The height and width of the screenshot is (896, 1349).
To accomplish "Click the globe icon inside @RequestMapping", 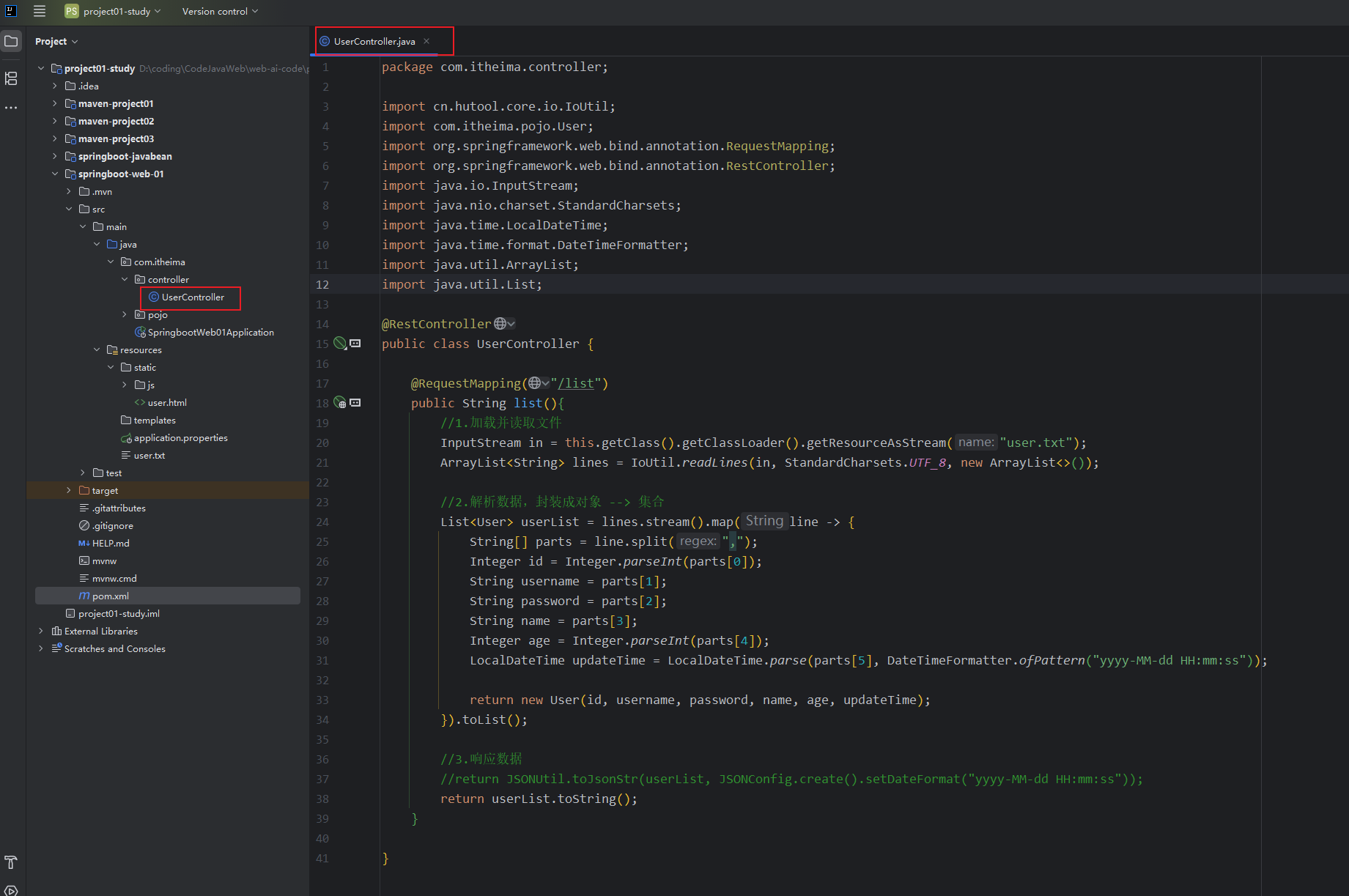I will pyautogui.click(x=535, y=382).
